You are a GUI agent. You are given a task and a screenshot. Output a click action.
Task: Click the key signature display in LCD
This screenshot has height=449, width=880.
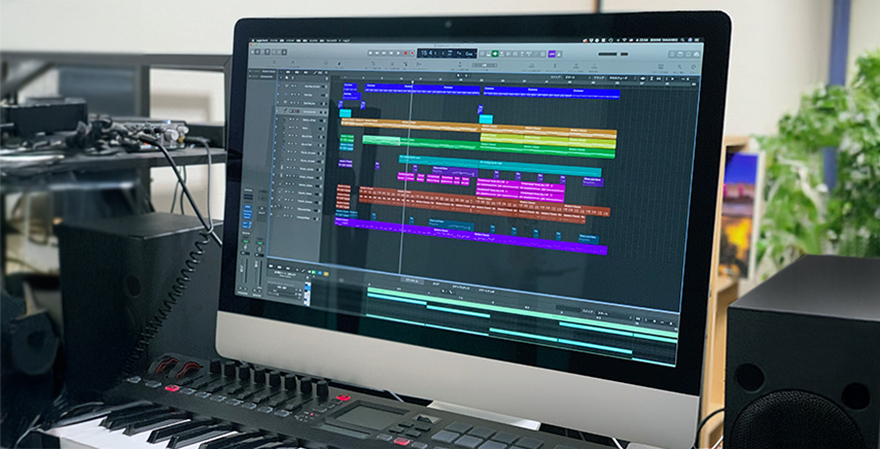pos(468,54)
